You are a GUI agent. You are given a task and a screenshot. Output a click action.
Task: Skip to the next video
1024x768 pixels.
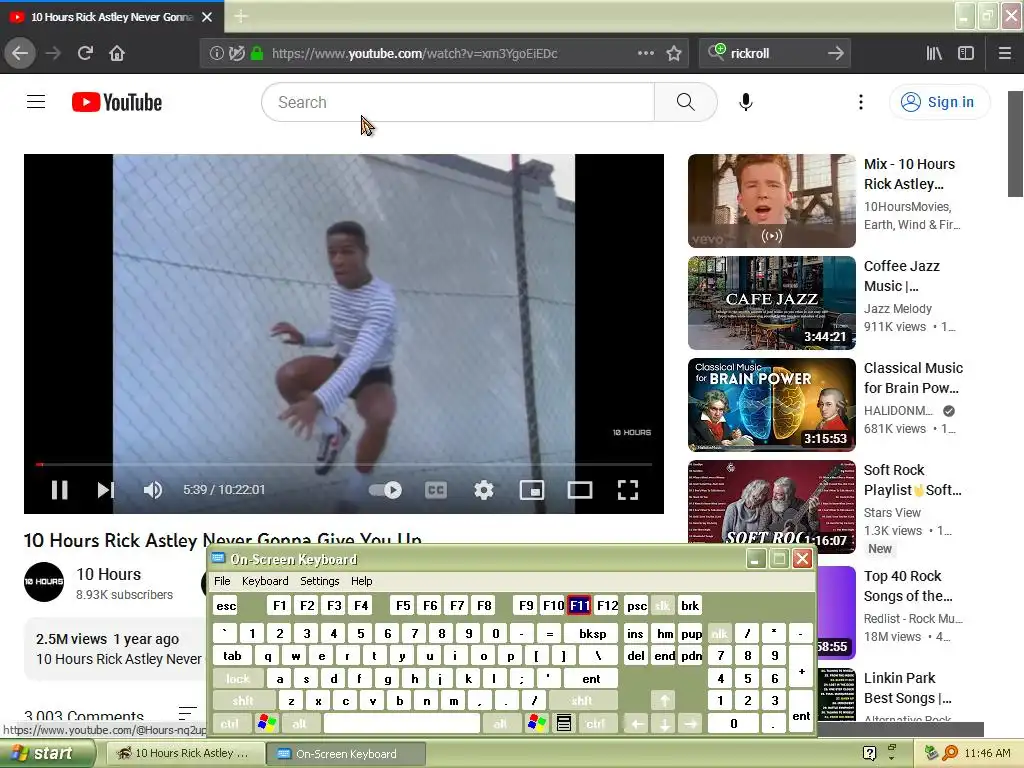(105, 490)
